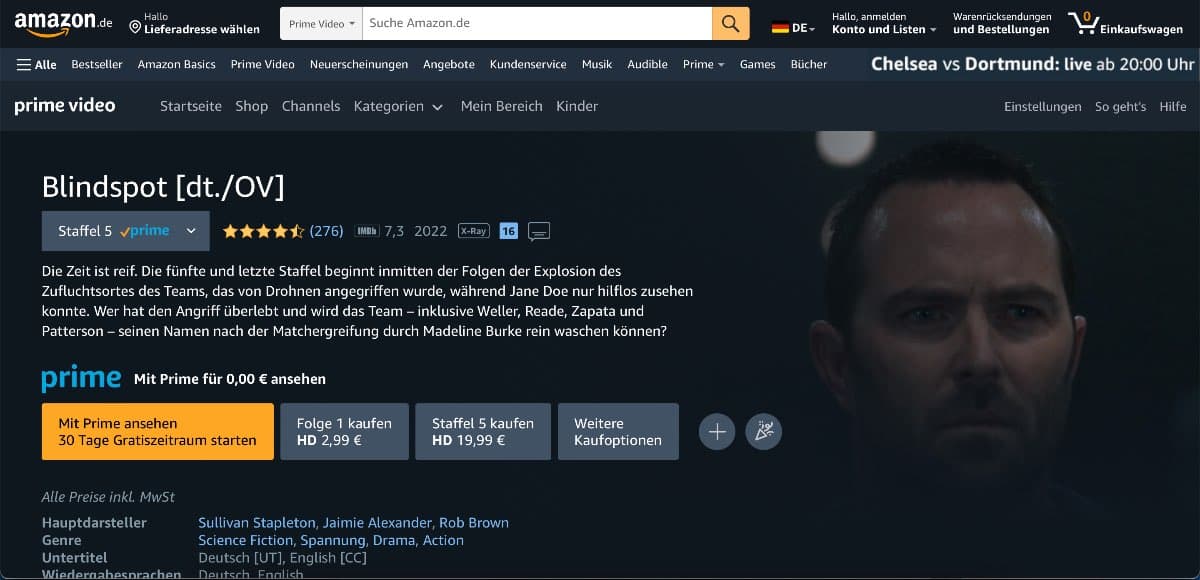Open Rob Brown actor link
This screenshot has width=1200, height=580.
pos(474,522)
